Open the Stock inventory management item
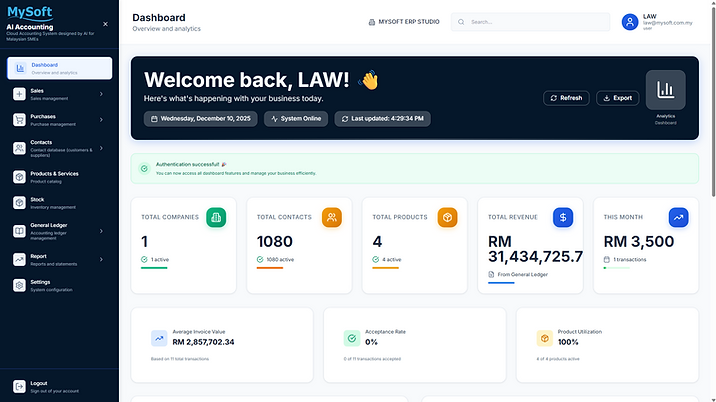Image resolution: width=716 pixels, height=402 pixels. coord(59,203)
